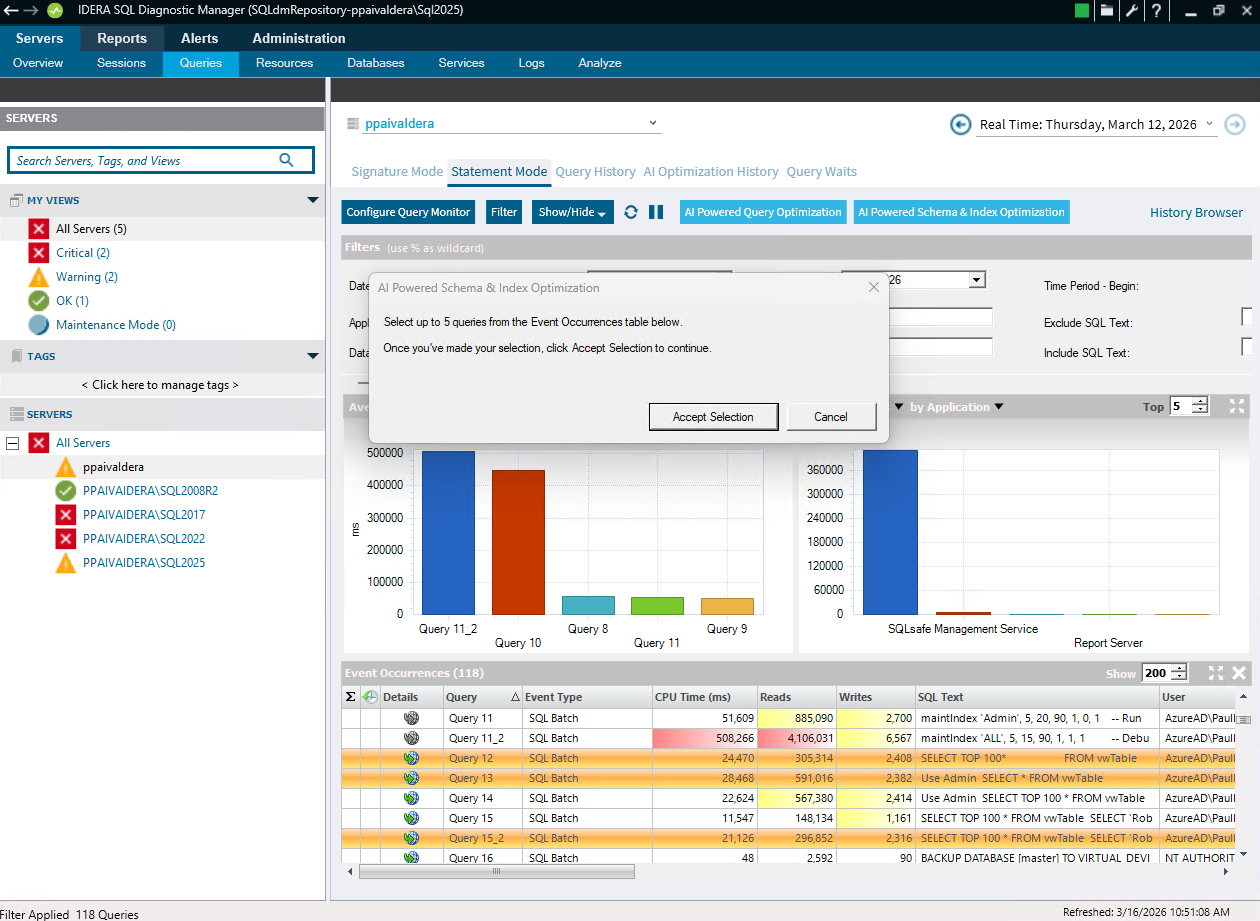Click the Sigma aggregate column header
This screenshot has width=1260, height=921.
pos(350,697)
